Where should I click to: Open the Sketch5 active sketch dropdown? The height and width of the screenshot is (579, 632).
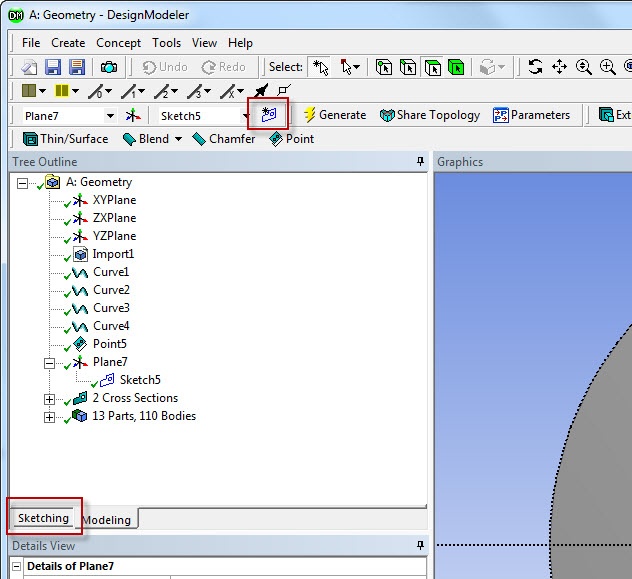(245, 116)
